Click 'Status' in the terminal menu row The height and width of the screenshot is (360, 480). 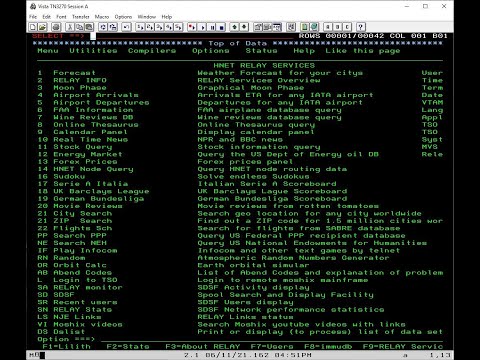261,51
